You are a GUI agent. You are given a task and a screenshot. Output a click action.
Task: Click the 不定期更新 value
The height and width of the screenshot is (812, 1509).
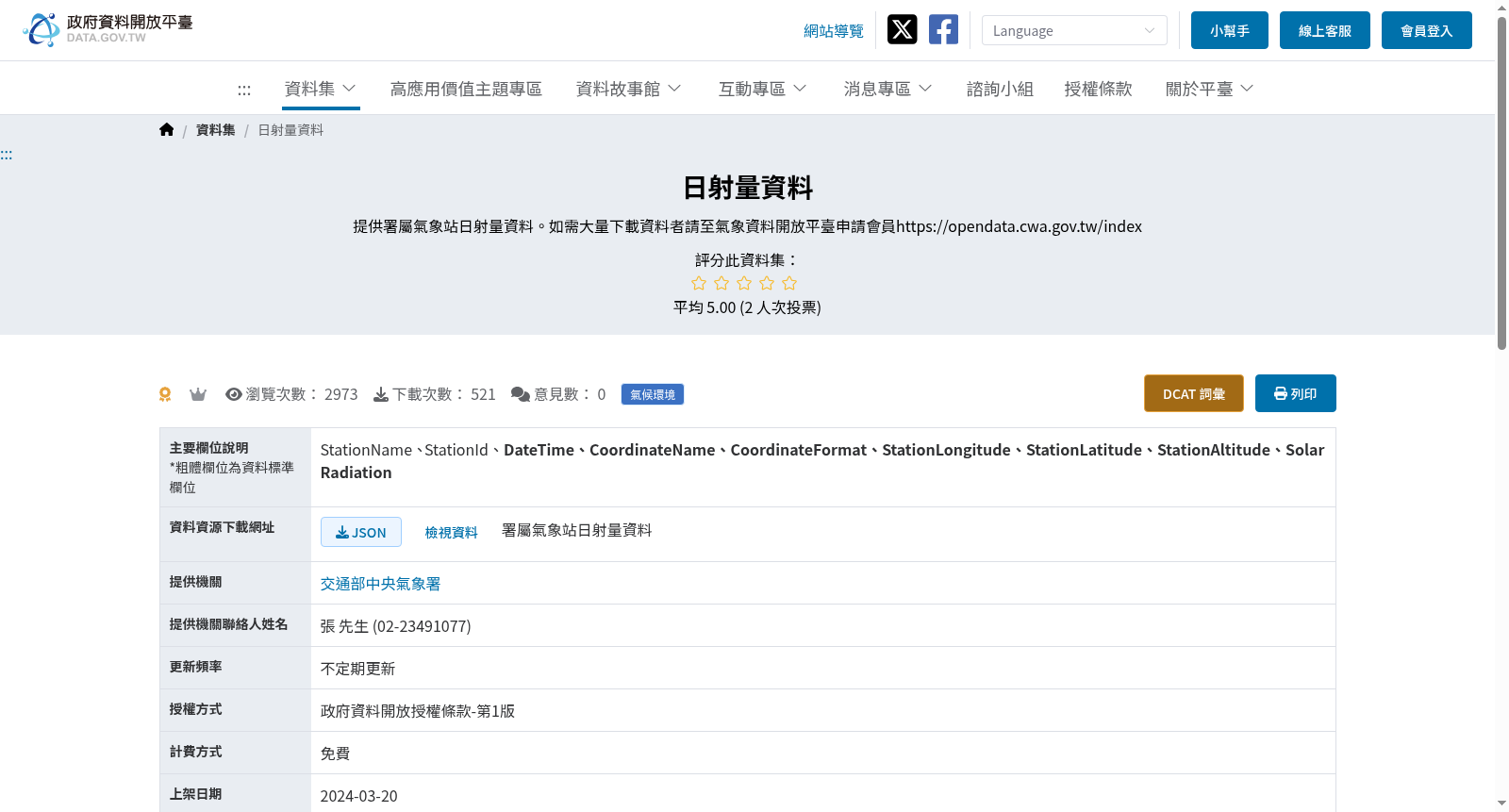(357, 669)
